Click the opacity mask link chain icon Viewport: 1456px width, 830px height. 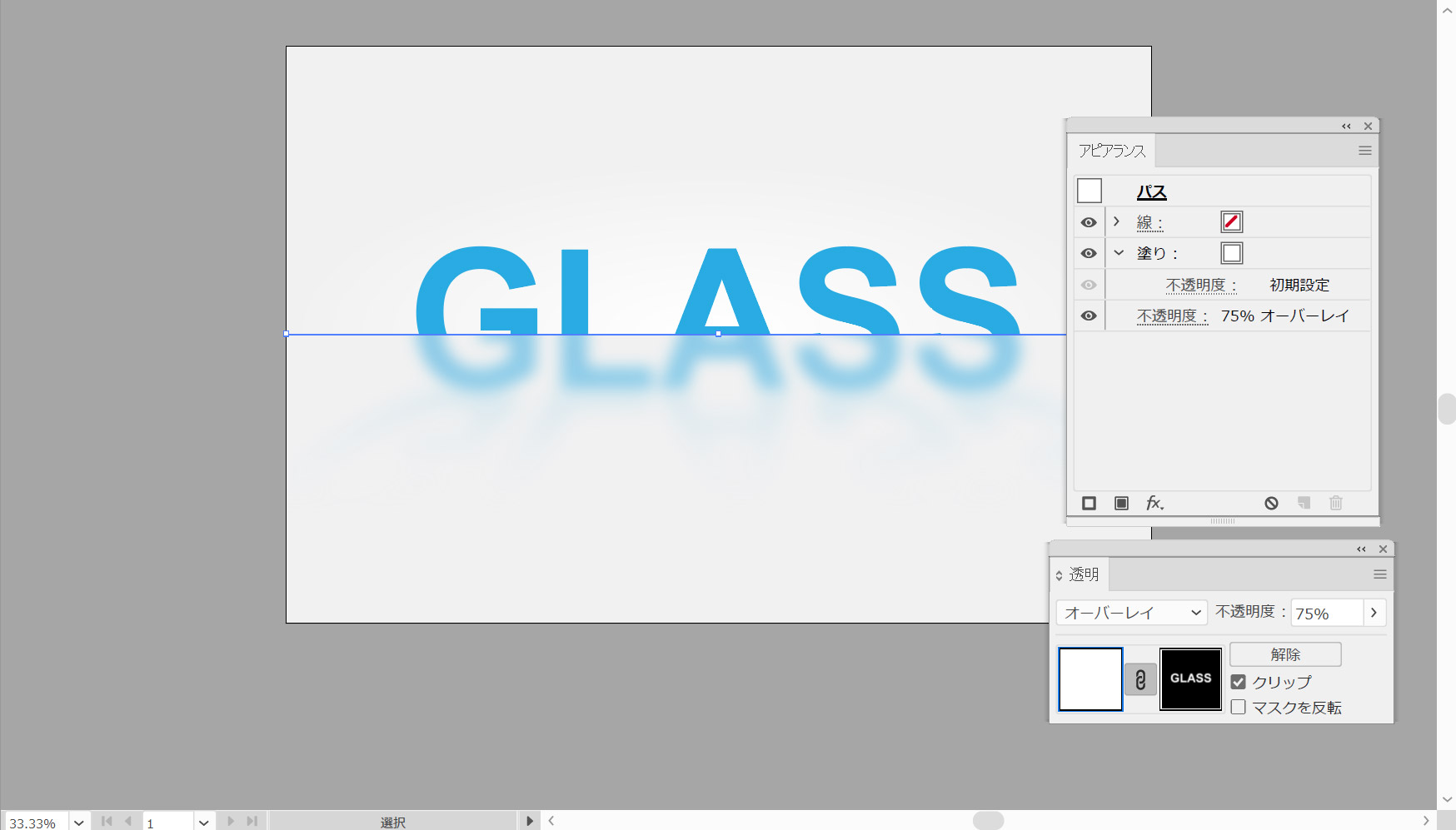click(x=1140, y=679)
